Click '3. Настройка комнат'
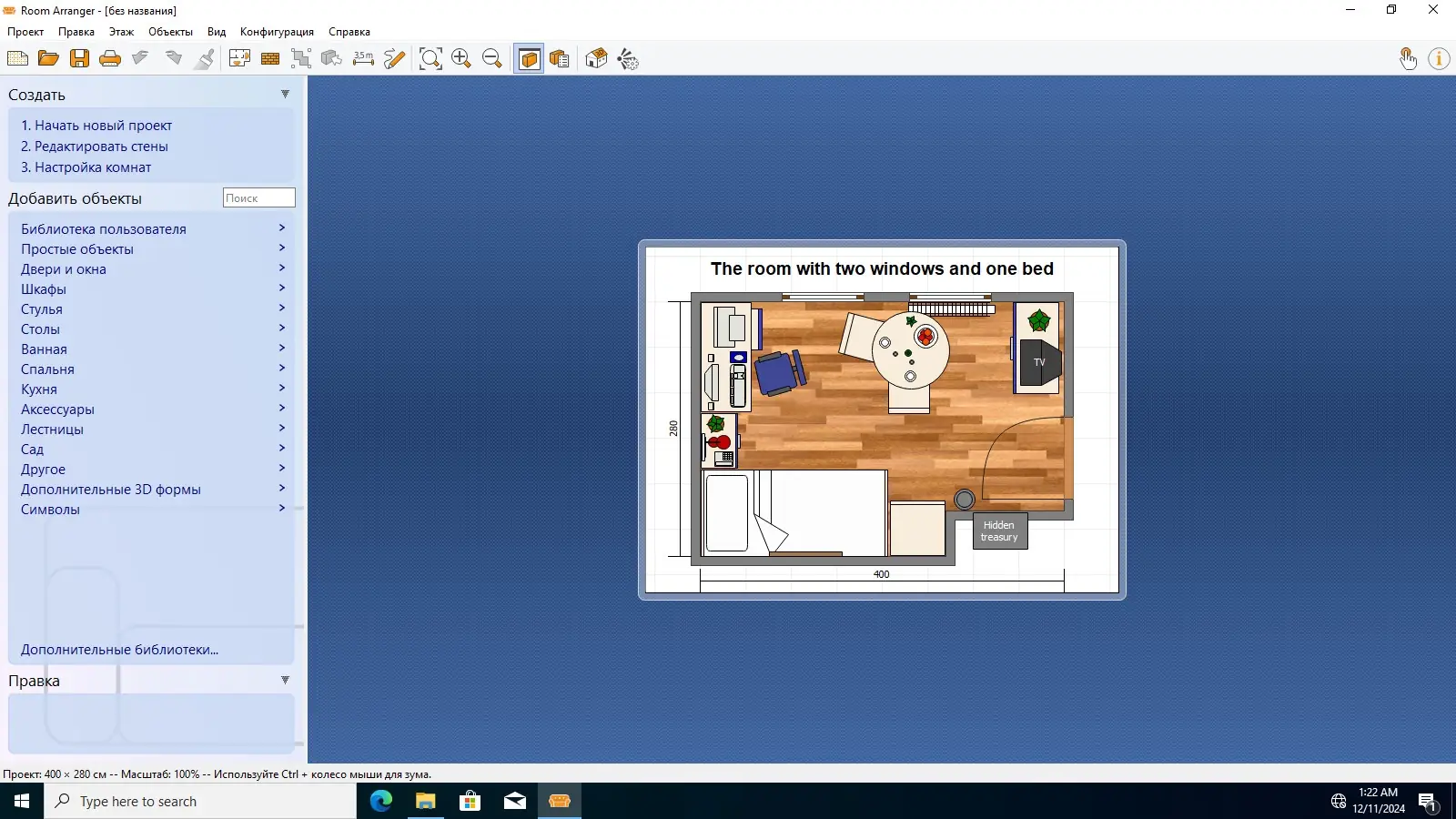The height and width of the screenshot is (819, 1456). pos(86,167)
